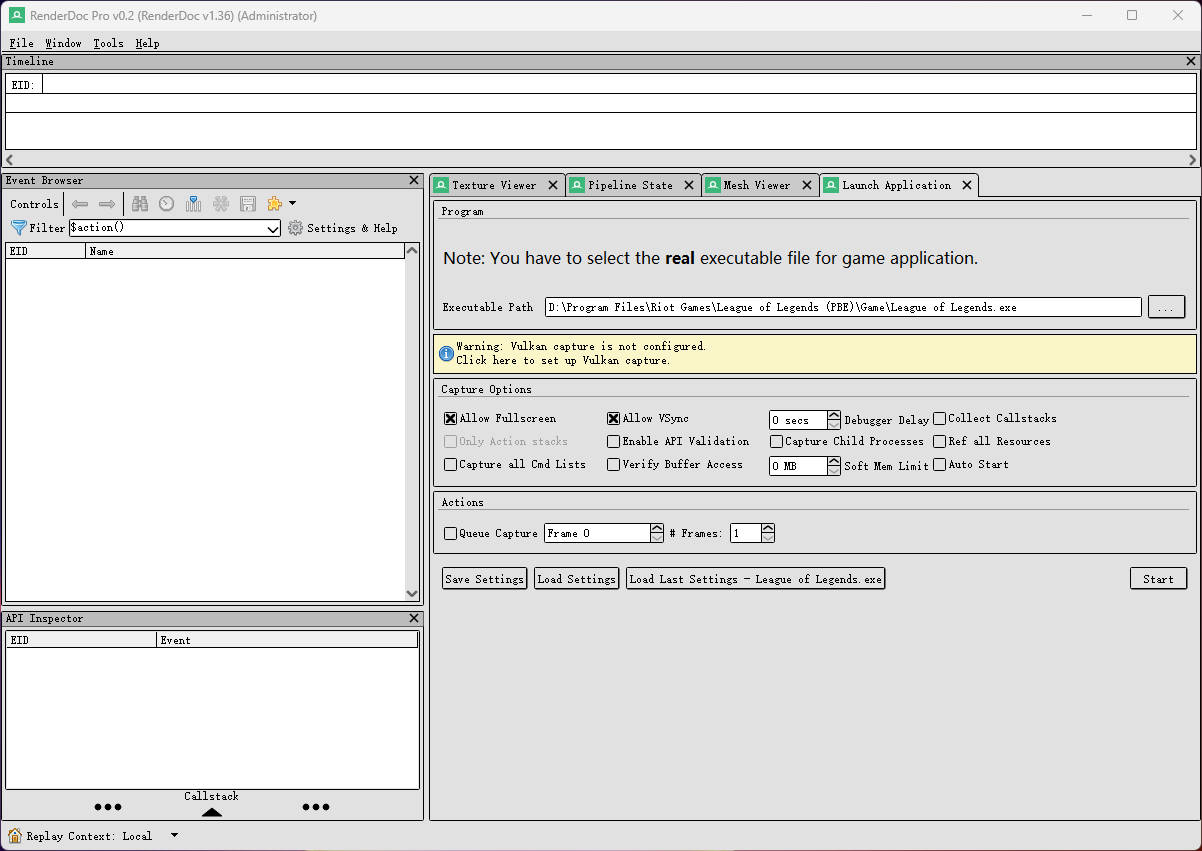Click the RenderDoc logo in title bar
This screenshot has width=1202, height=851.
[x=16, y=15]
